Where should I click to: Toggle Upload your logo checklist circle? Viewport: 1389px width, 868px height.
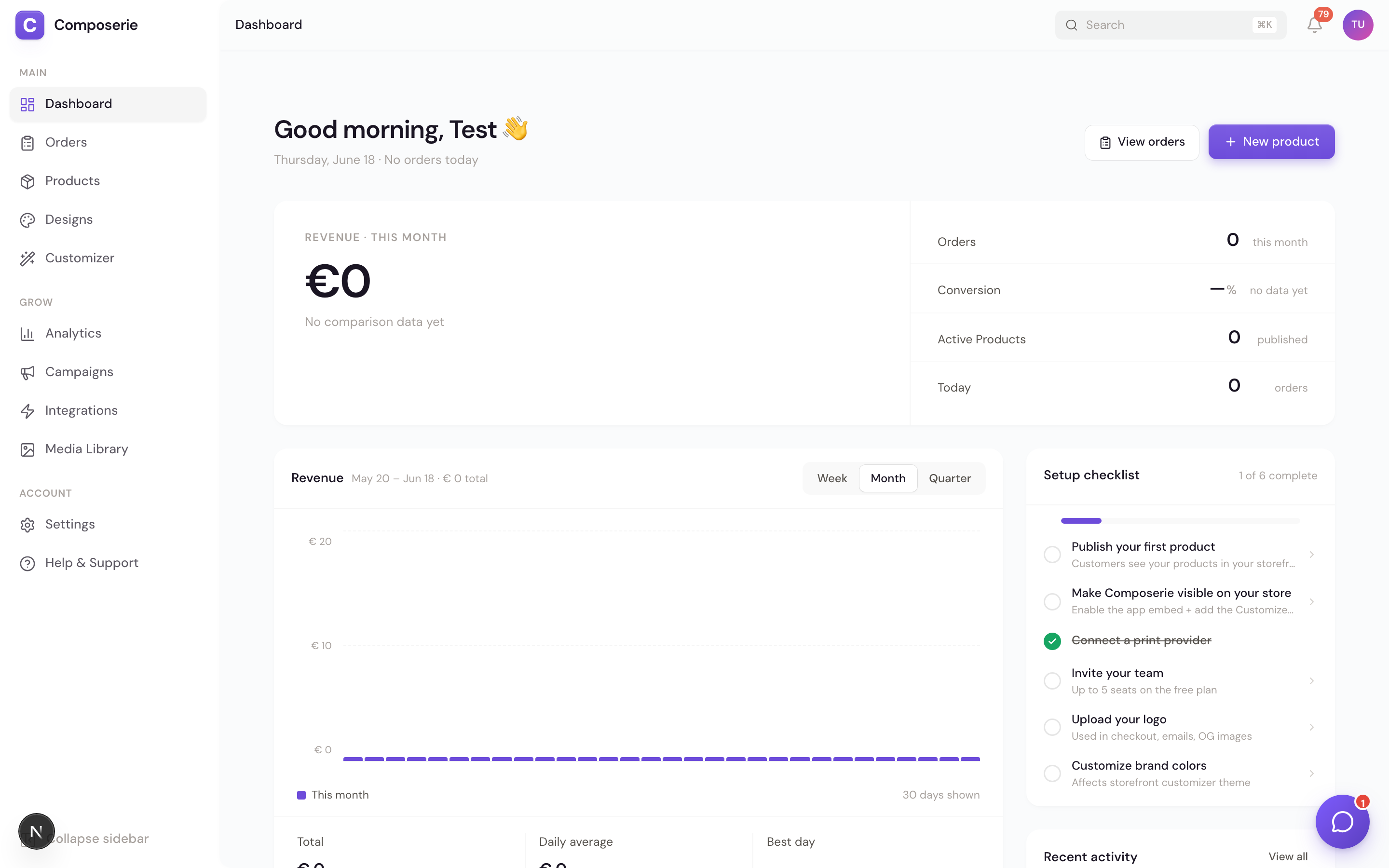pos(1052,727)
